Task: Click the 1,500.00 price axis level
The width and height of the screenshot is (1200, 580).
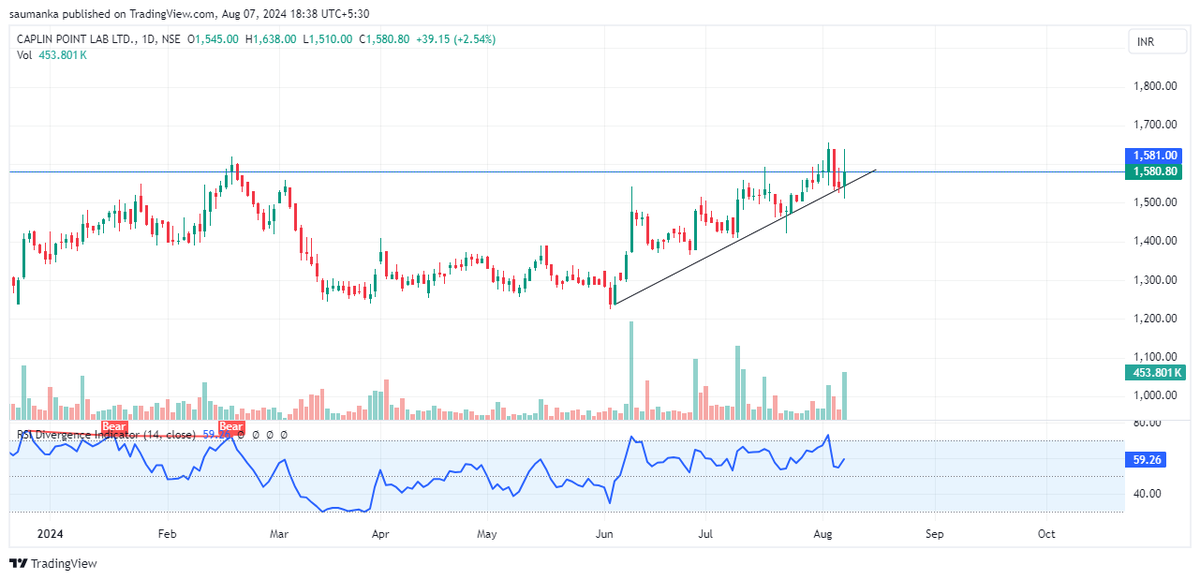Action: pos(1154,202)
